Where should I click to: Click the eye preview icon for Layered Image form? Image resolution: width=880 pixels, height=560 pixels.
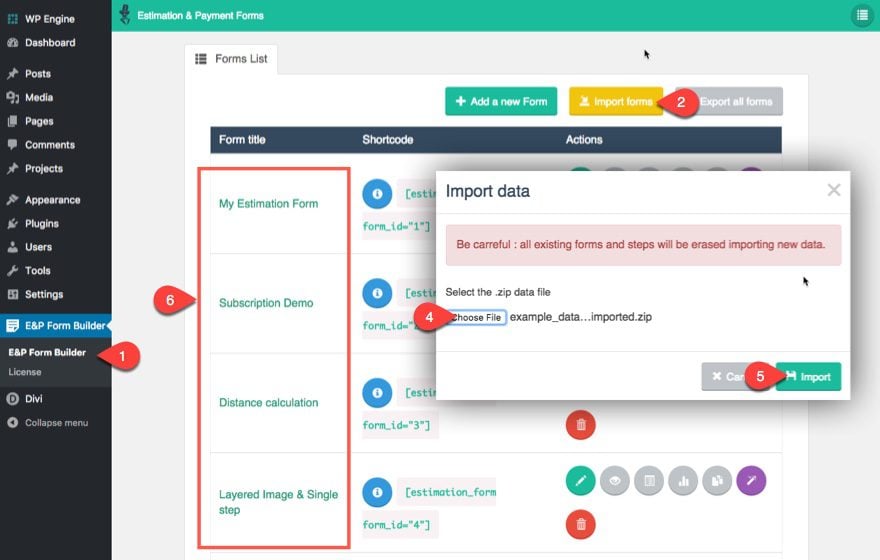coord(615,481)
